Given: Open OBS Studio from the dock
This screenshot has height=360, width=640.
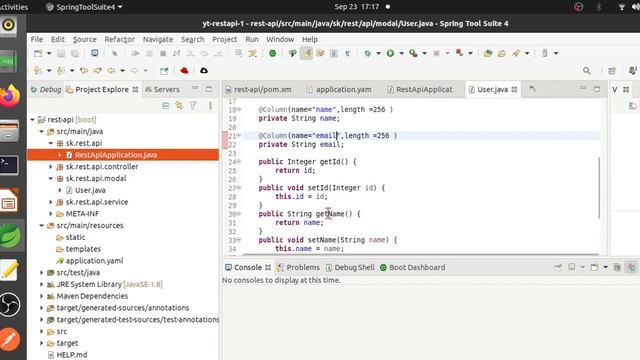Looking at the screenshot, I should pos(10,304).
